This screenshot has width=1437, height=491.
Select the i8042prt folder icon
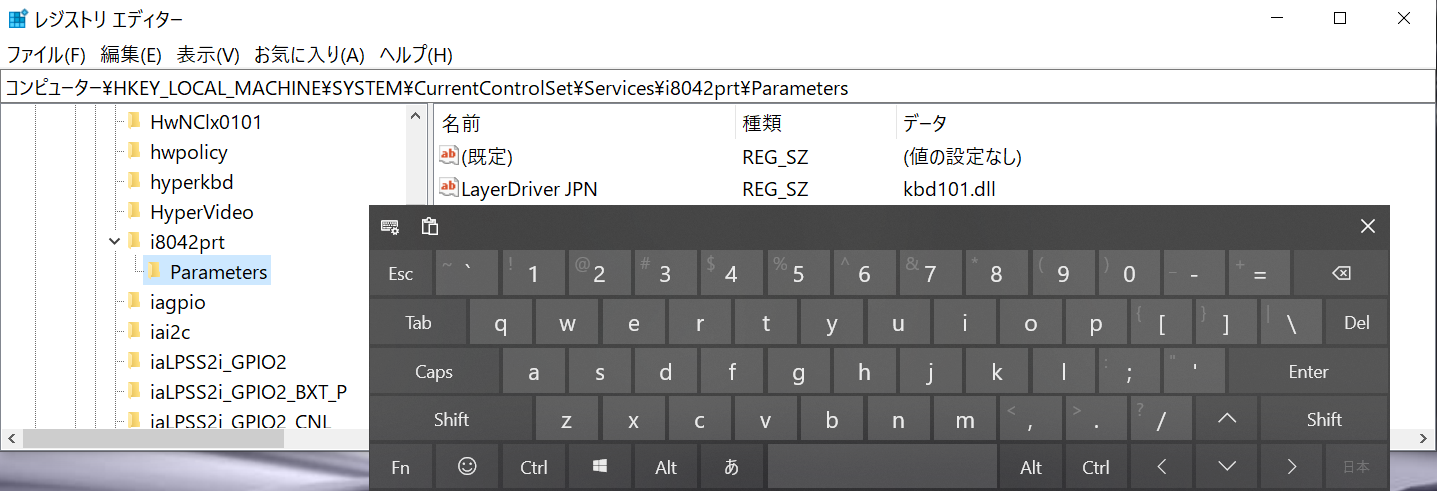(x=133, y=241)
